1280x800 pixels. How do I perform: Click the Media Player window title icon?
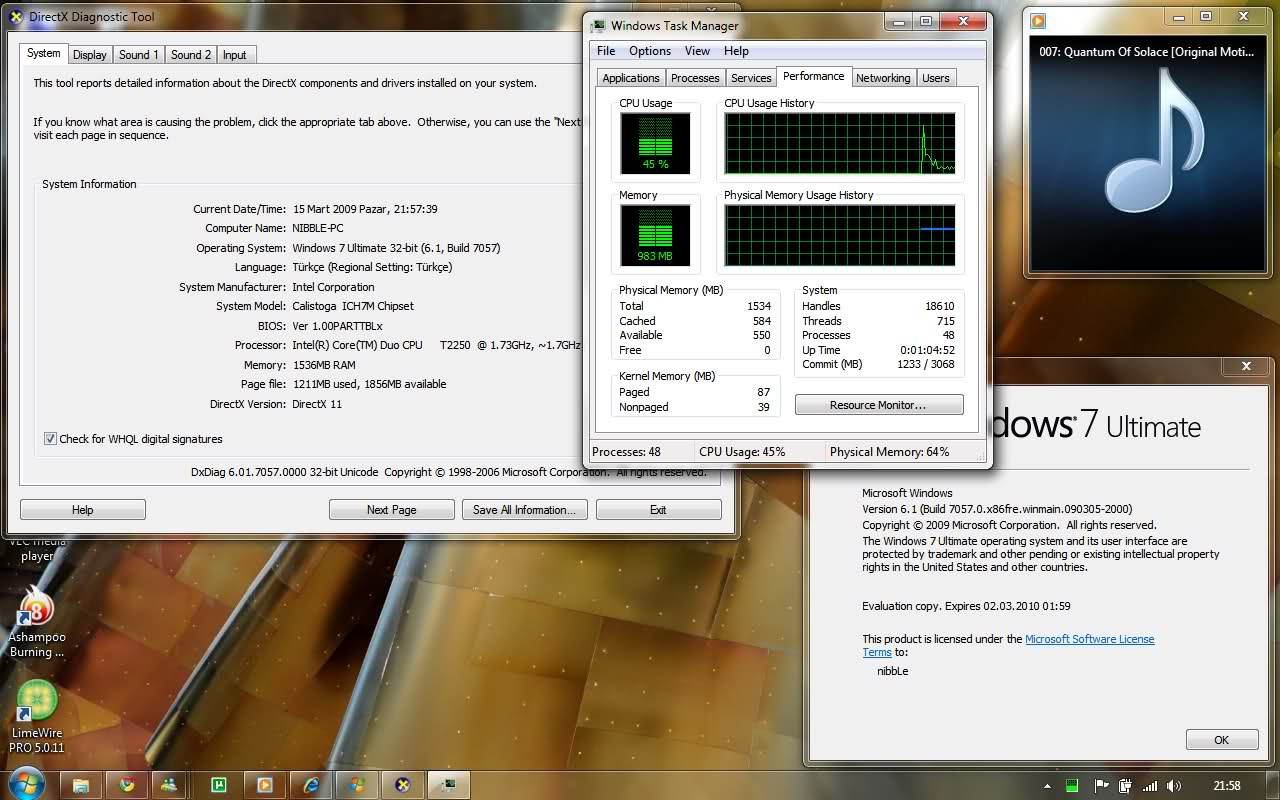coord(1039,20)
